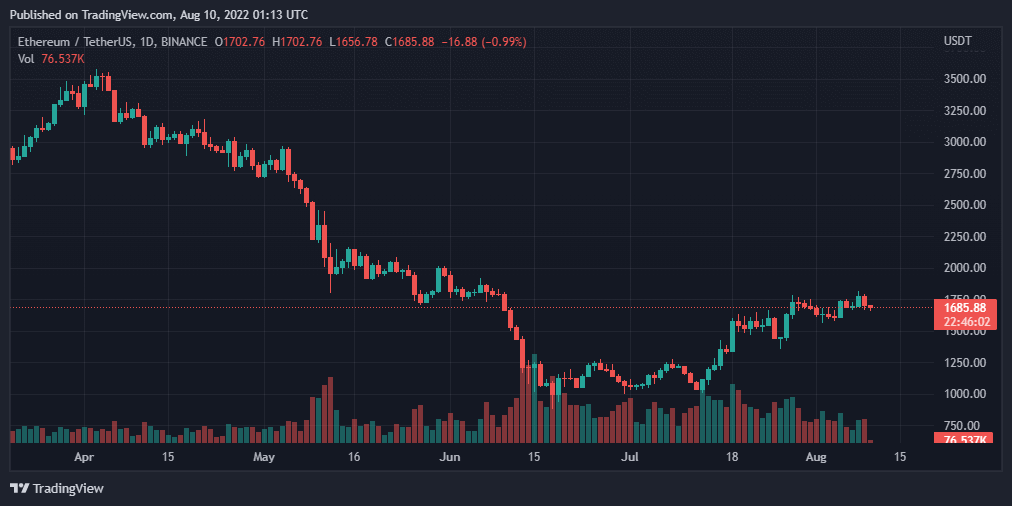This screenshot has height=506, width=1012.
Task: Select the May marker on time axis
Action: [263, 457]
